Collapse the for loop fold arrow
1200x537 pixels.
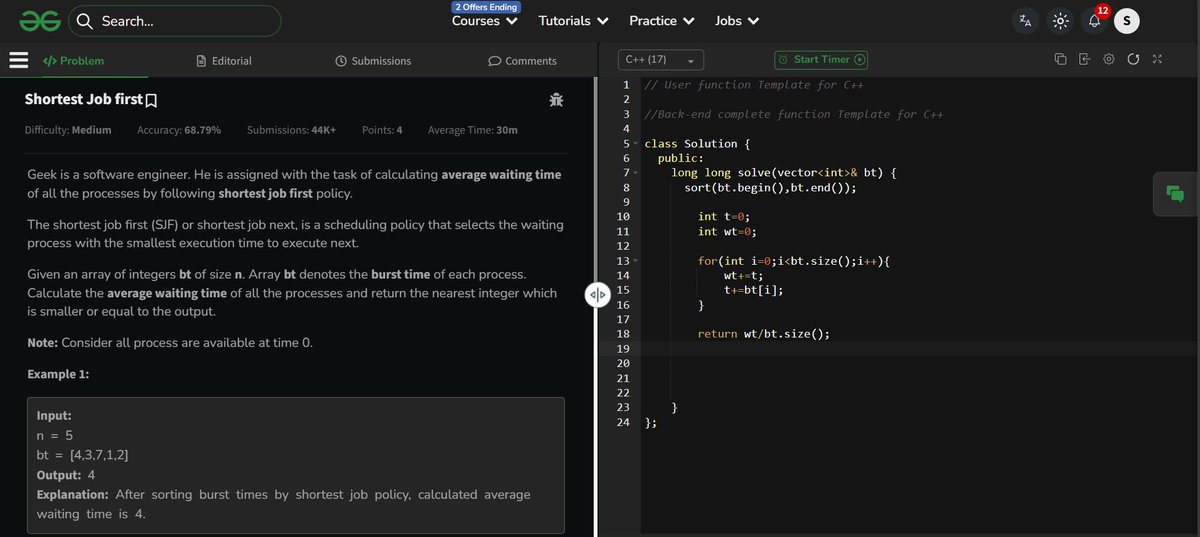tap(636, 261)
